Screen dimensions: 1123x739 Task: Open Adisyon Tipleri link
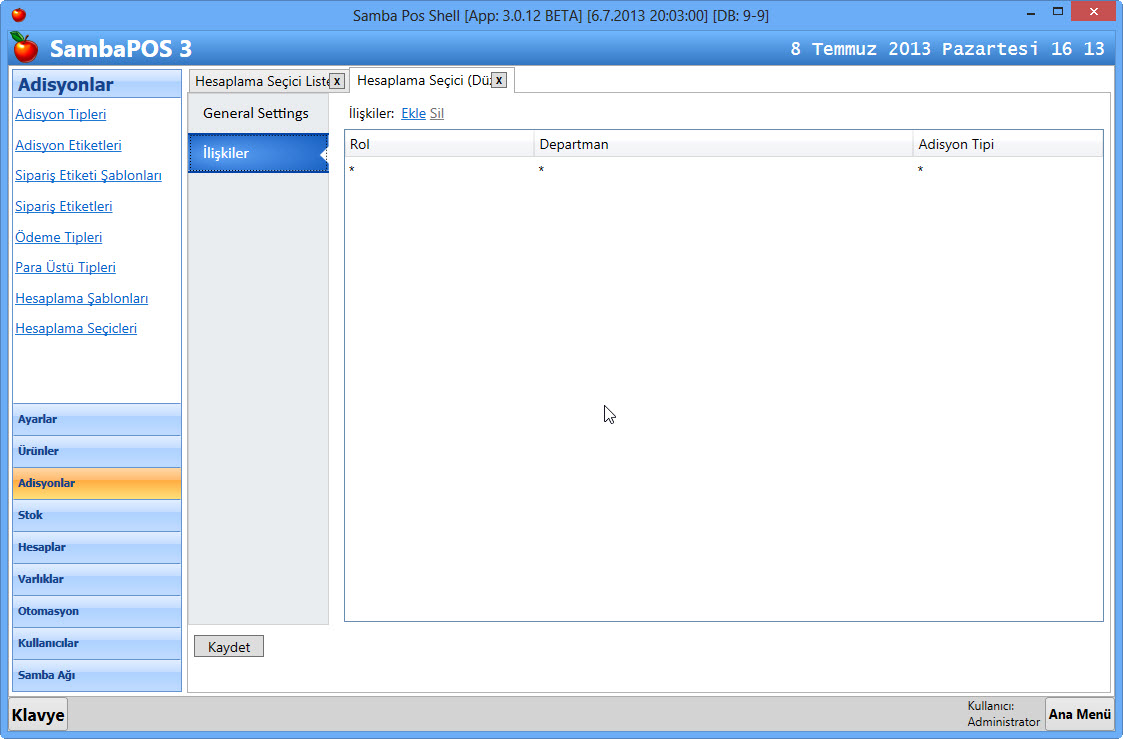pyautogui.click(x=61, y=115)
